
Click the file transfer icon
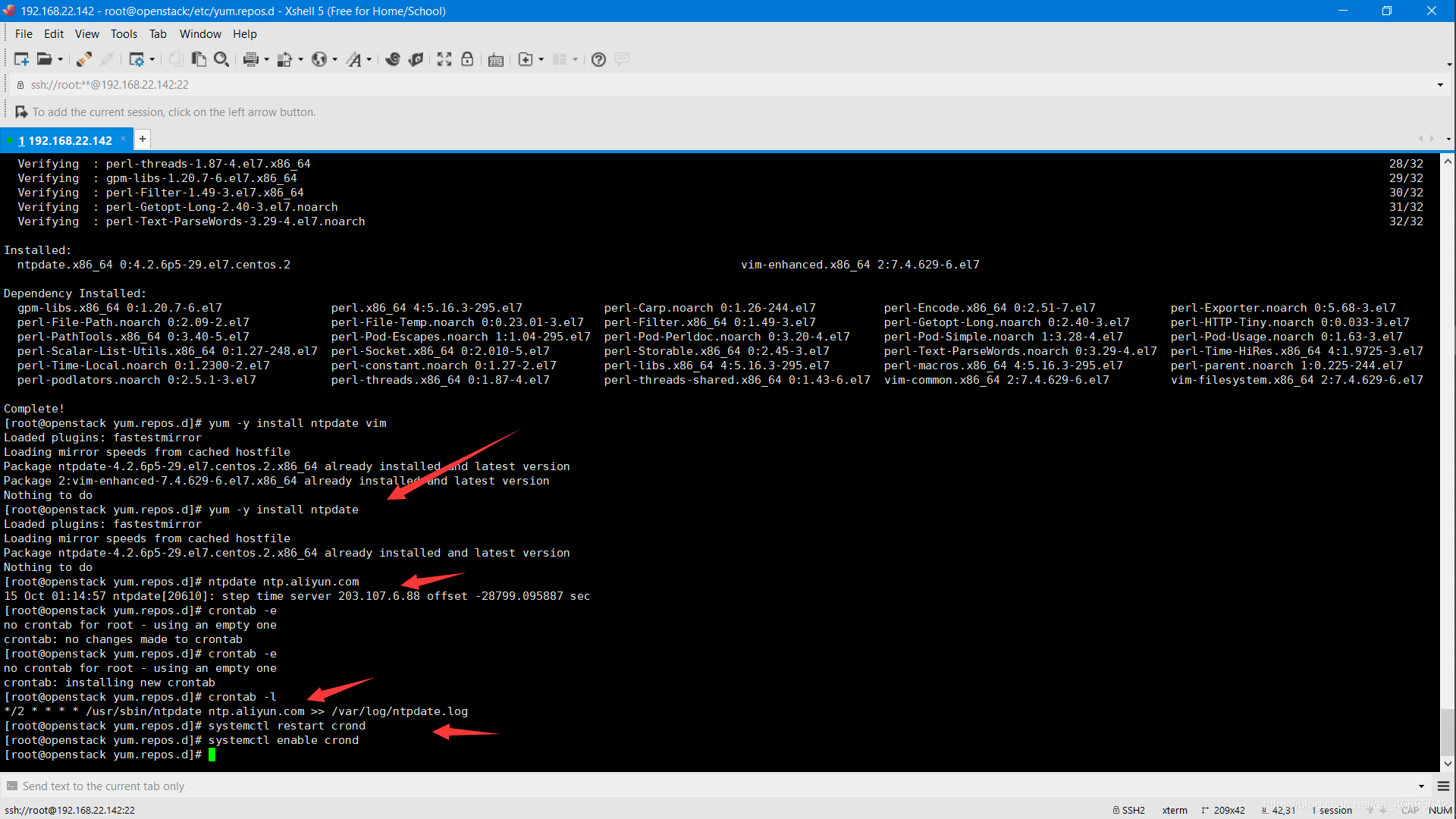tap(285, 59)
